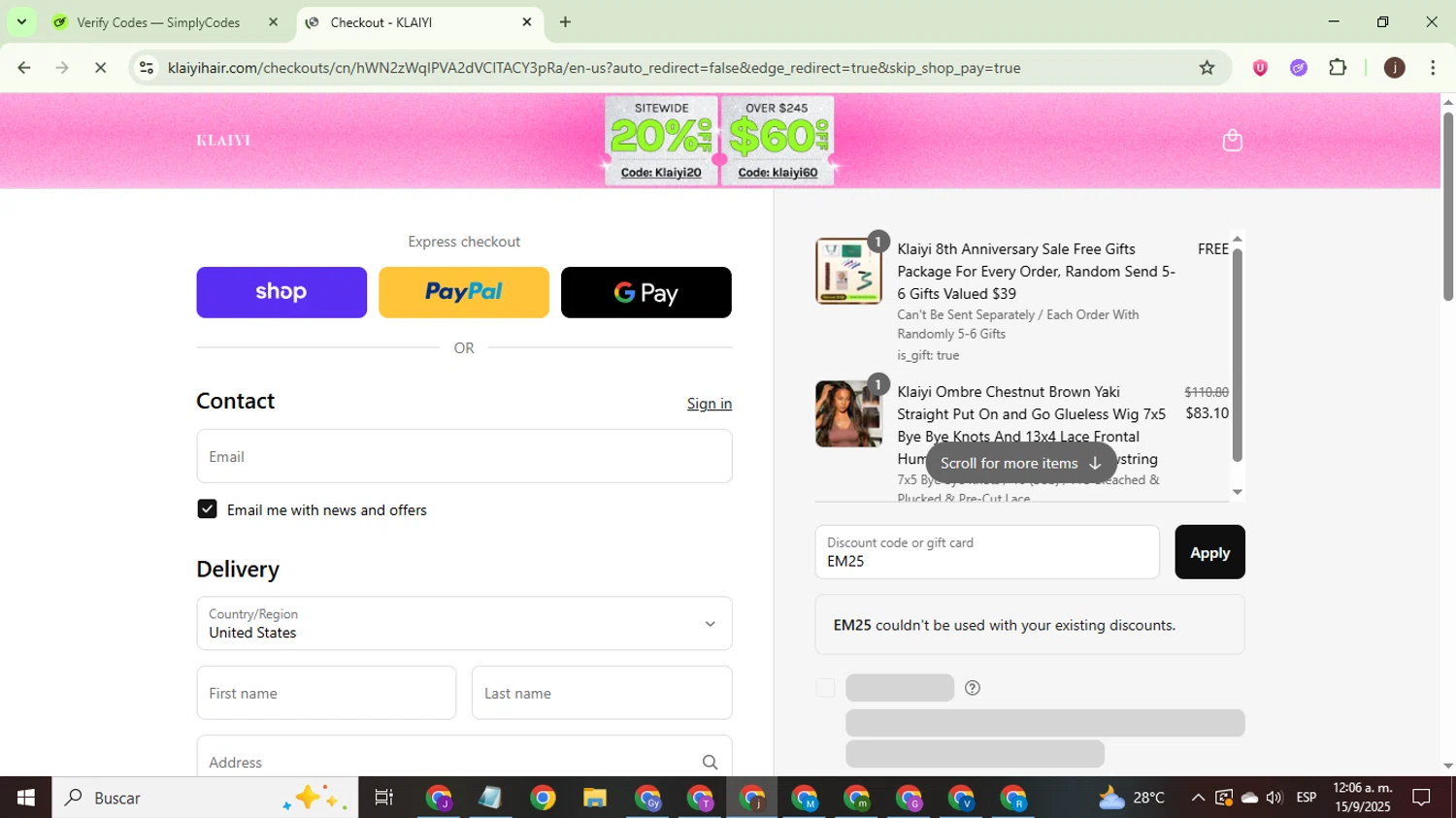This screenshot has height=818, width=1456.
Task: Open File Explorer from taskbar
Action: (x=594, y=798)
